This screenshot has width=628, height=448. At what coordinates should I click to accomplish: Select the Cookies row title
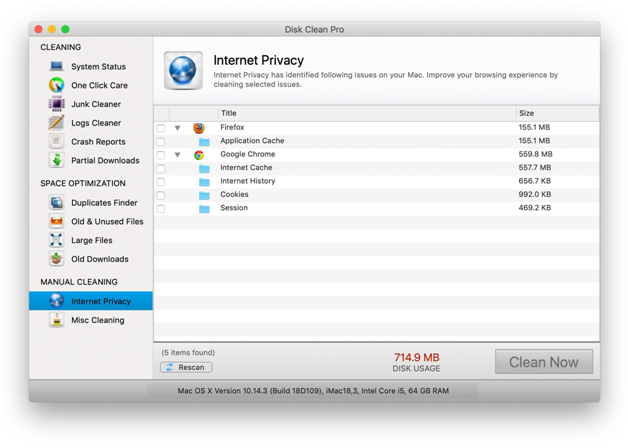(234, 194)
